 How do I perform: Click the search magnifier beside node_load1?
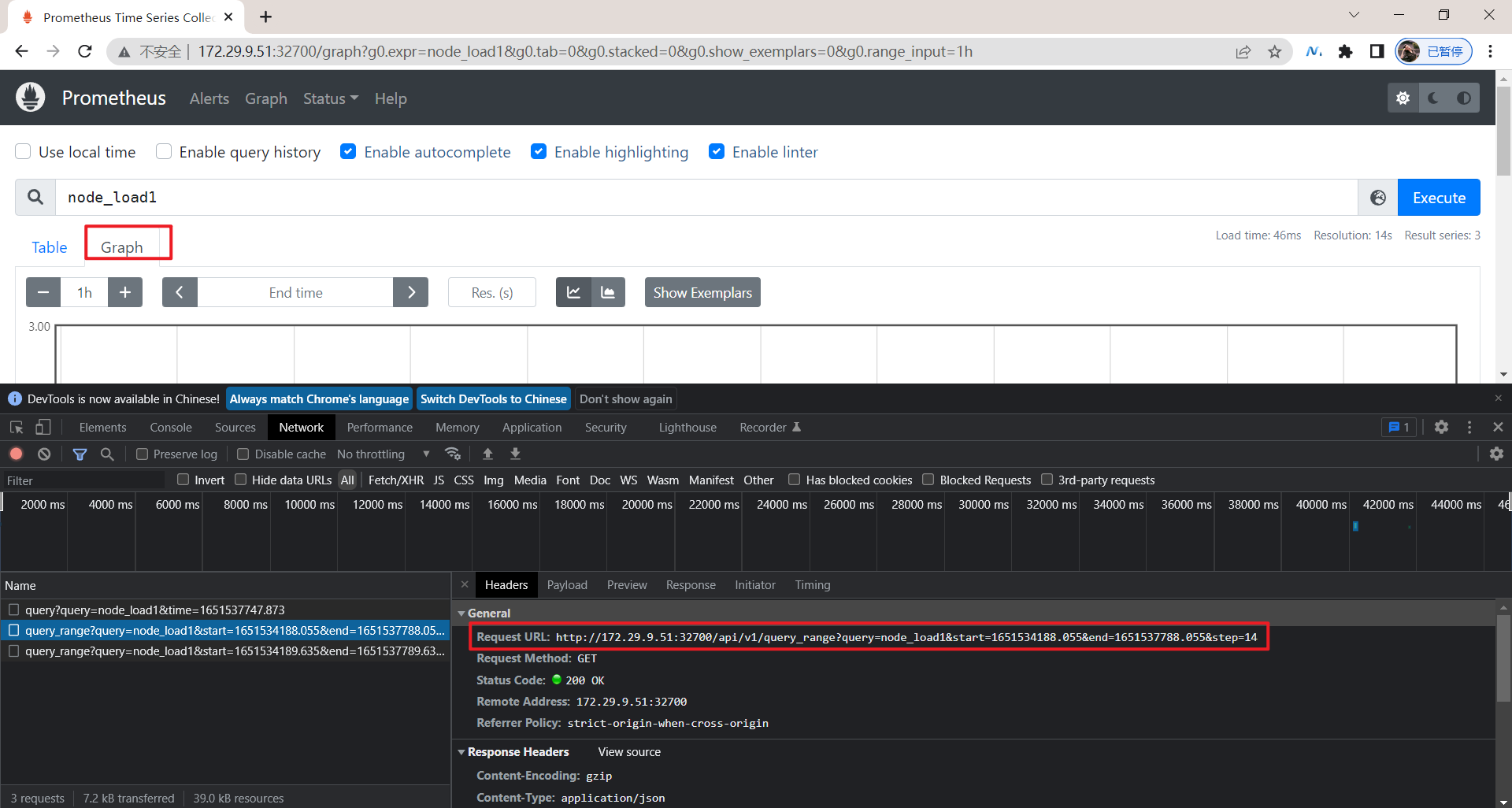point(35,197)
